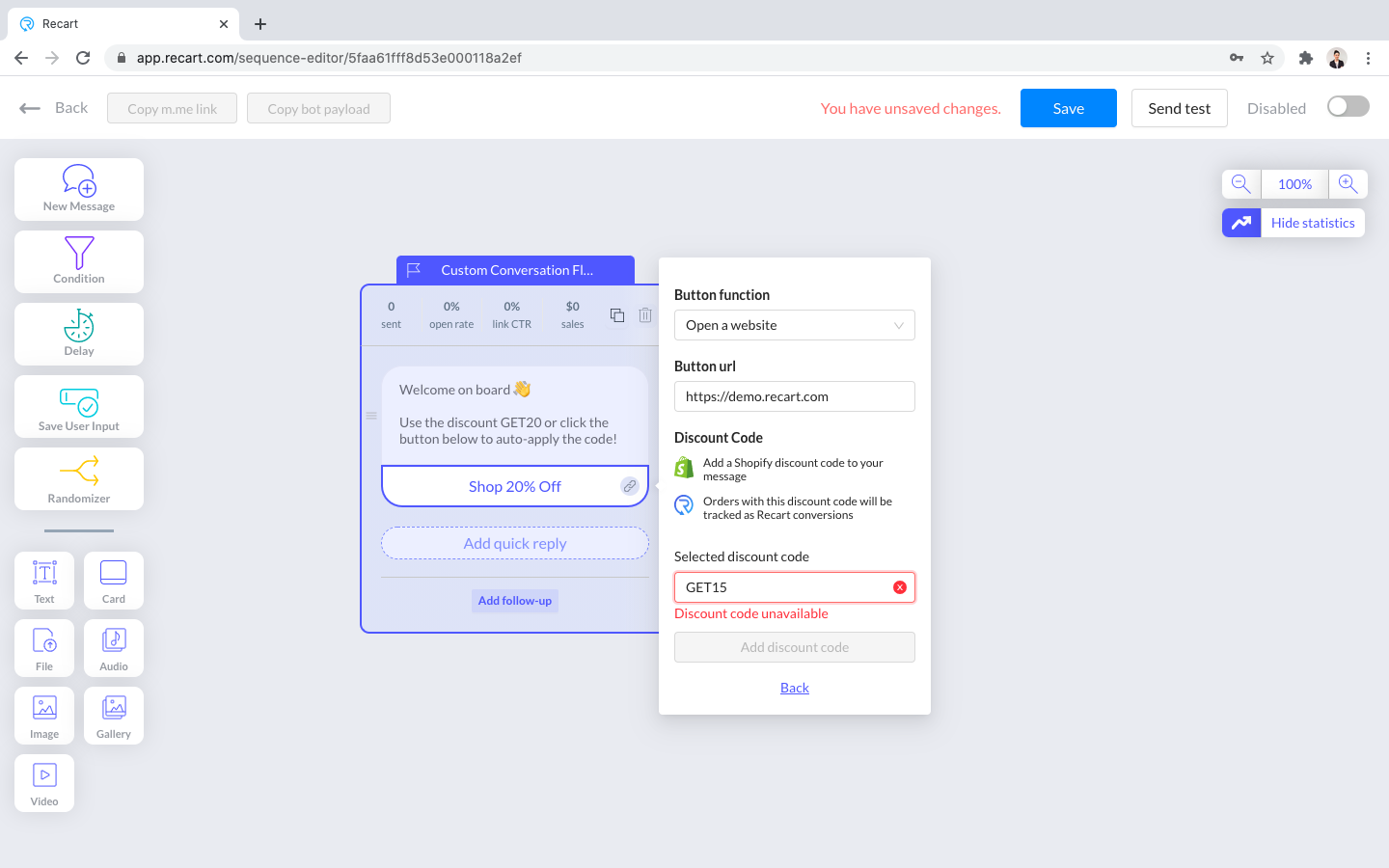Insert a Gallery element
Screen dimensions: 1389x868
(114, 716)
